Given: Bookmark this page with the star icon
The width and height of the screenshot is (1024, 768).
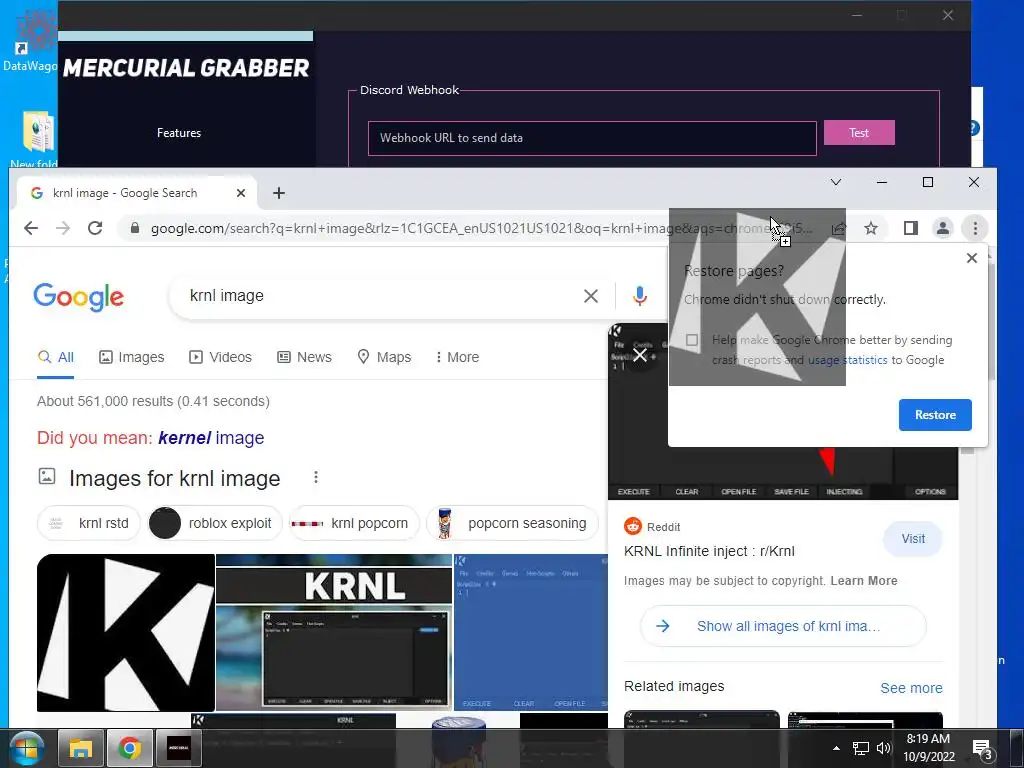Looking at the screenshot, I should click(x=871, y=228).
